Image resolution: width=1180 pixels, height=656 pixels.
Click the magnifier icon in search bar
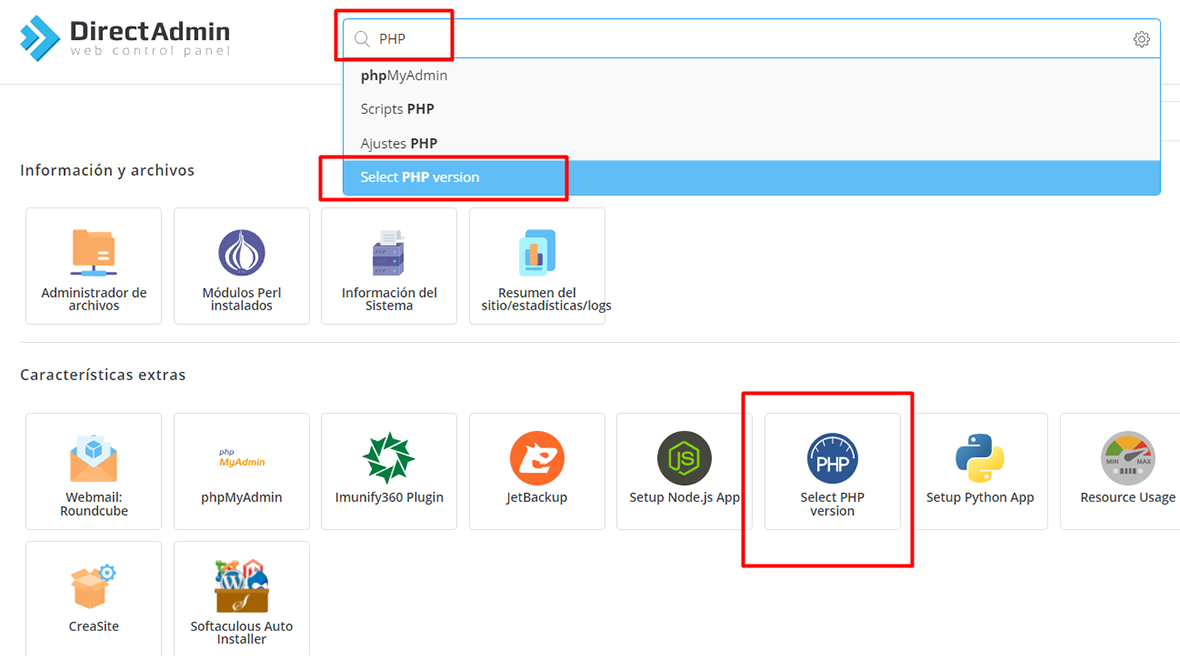[x=362, y=39]
